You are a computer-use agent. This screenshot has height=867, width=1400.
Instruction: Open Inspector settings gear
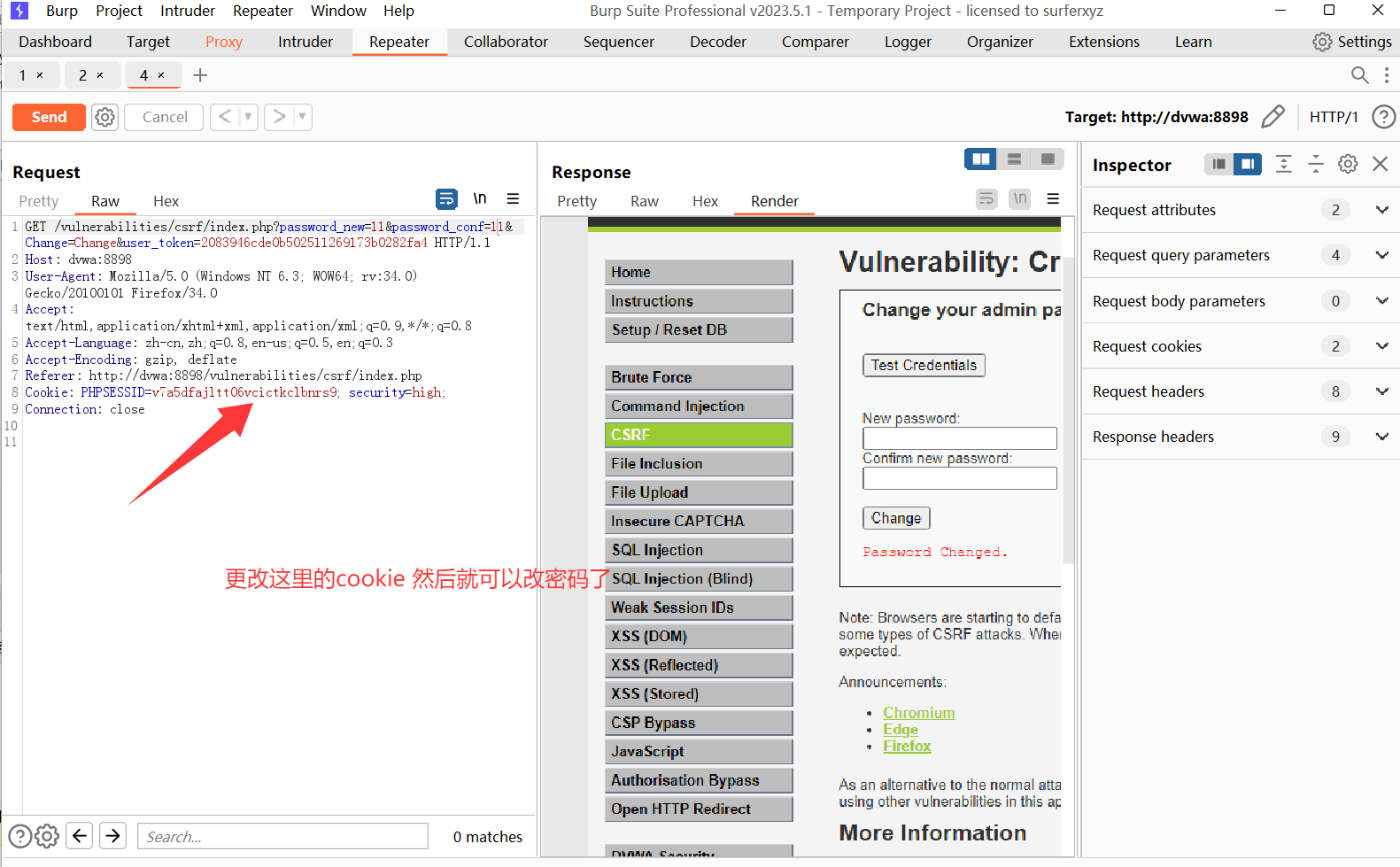pyautogui.click(x=1348, y=164)
